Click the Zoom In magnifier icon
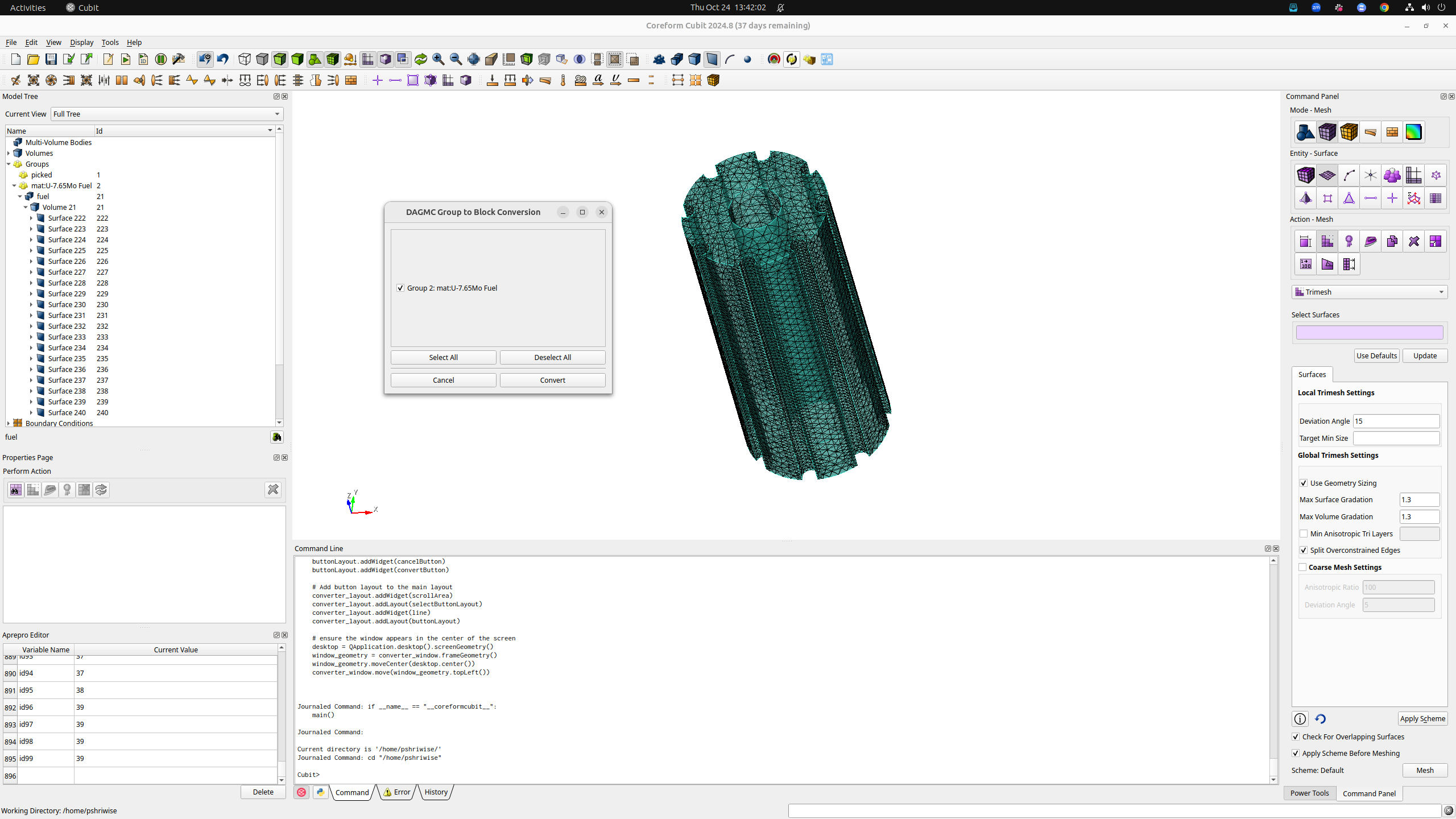The height and width of the screenshot is (819, 1456). pos(439,59)
